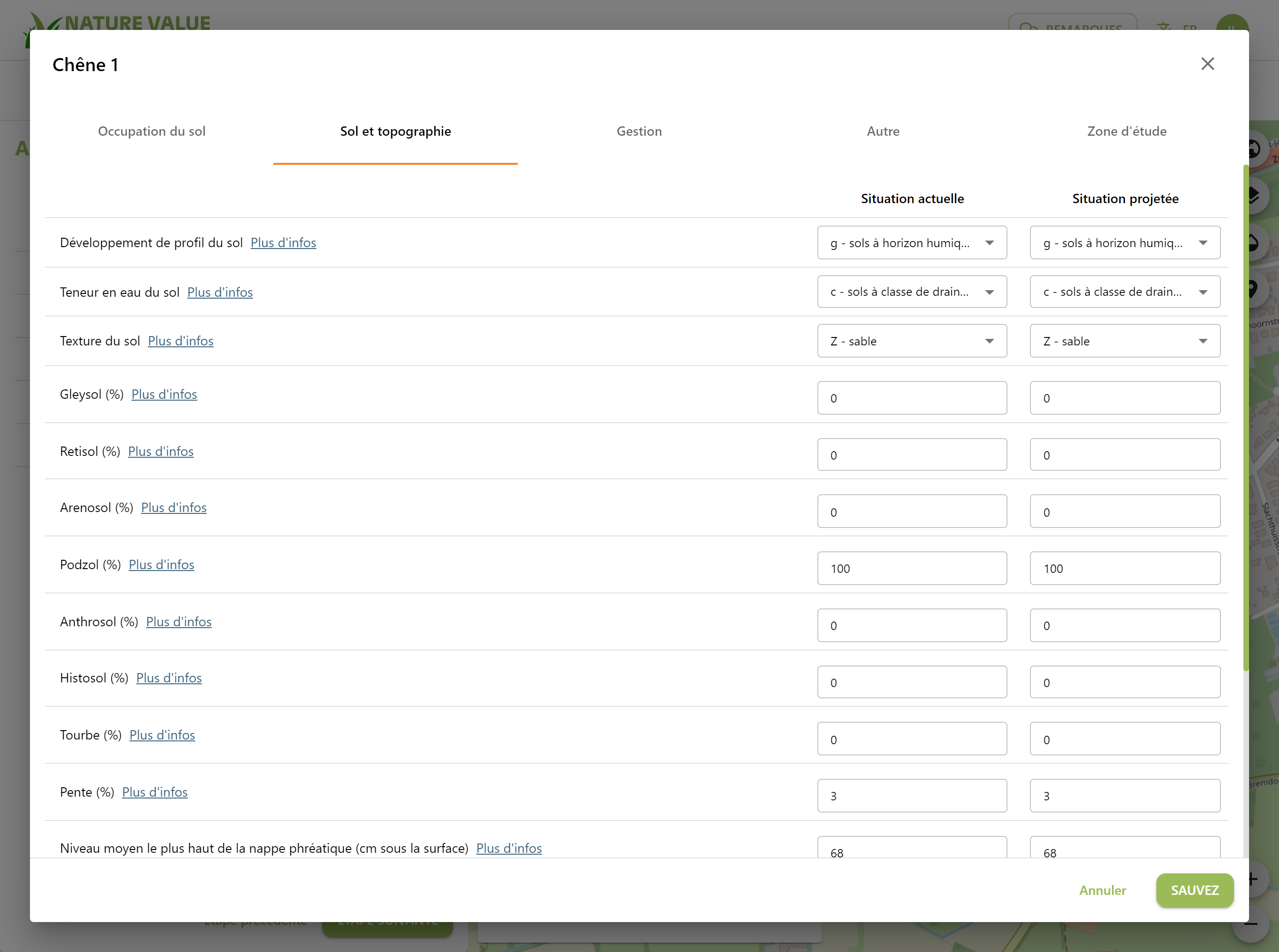This screenshot has width=1279, height=952.
Task: Click current Pente field showing 3
Action: pyautogui.click(x=912, y=797)
